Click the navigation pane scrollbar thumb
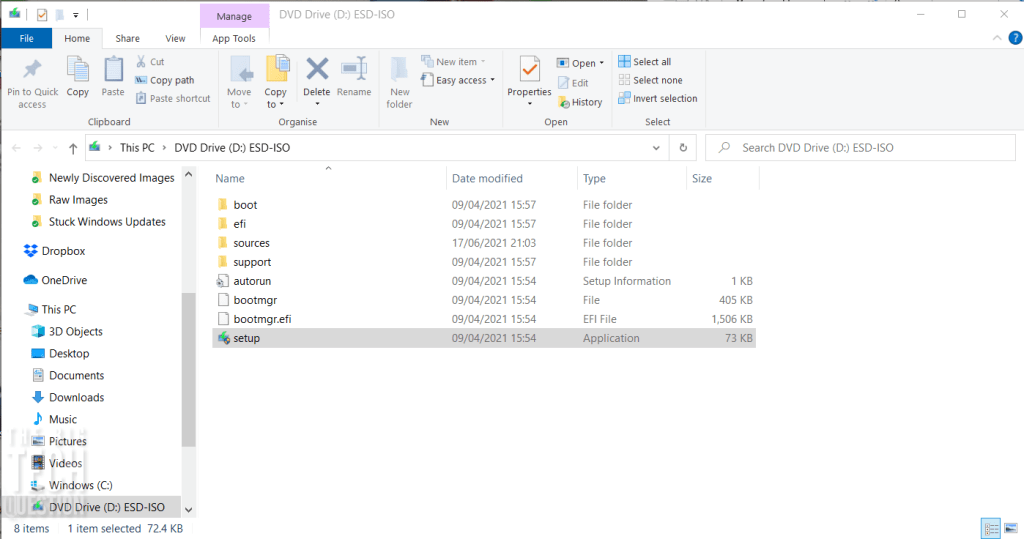 coord(189,369)
